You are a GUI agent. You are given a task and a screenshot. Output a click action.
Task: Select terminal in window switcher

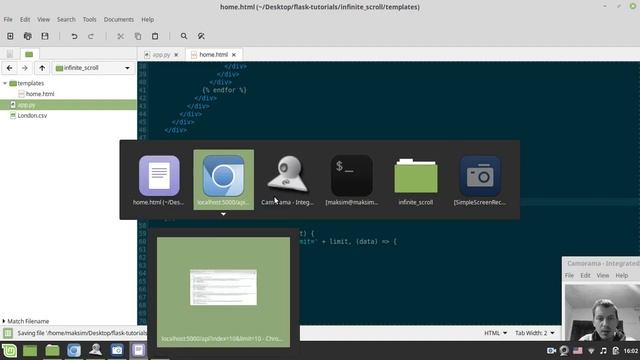coord(351,180)
